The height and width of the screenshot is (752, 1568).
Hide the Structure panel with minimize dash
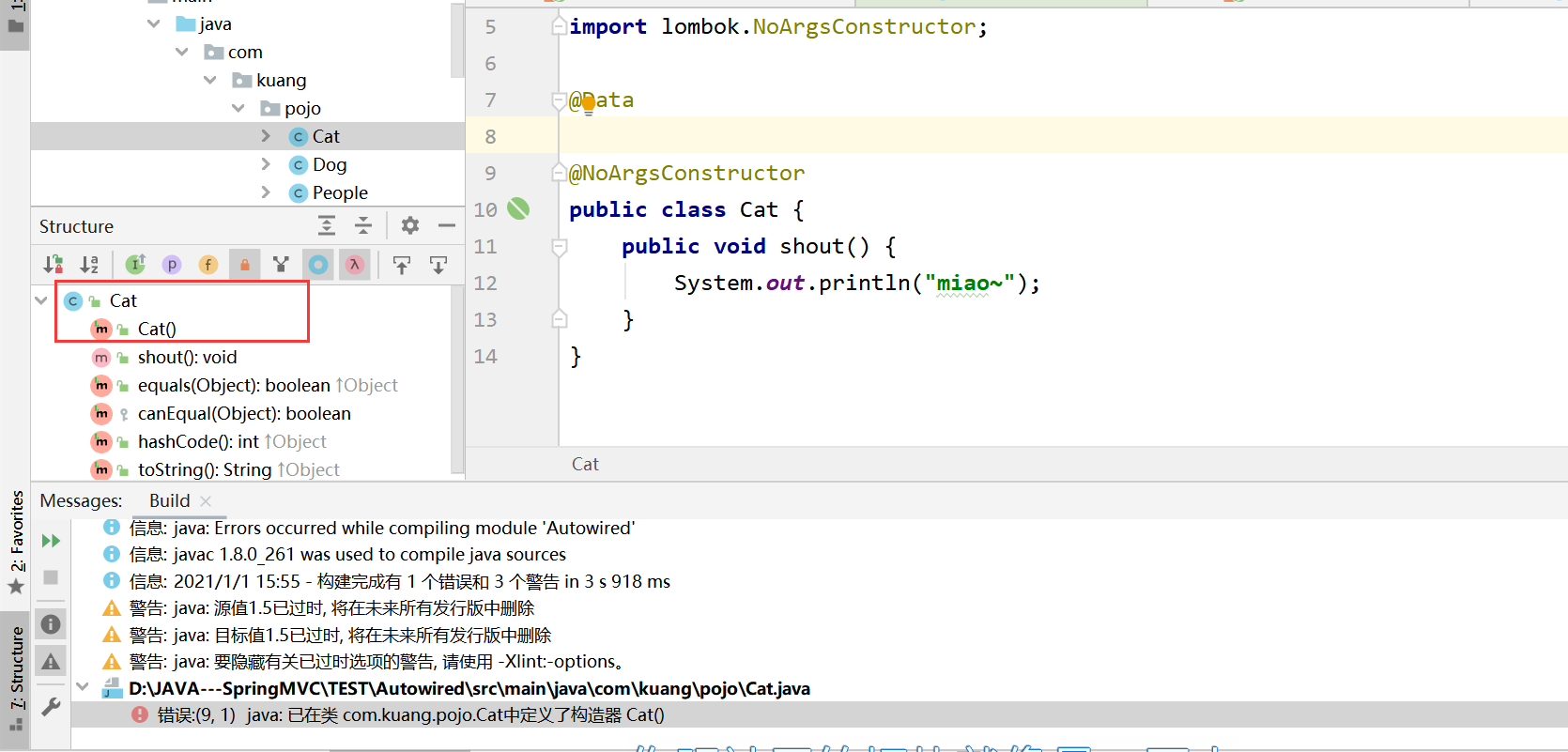pos(447,225)
